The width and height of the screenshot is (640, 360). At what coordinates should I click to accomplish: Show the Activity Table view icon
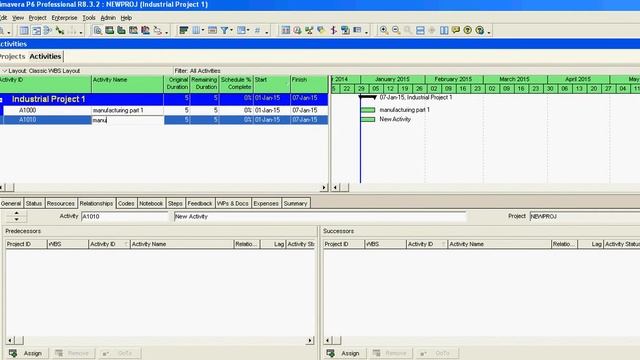tap(24, 30)
